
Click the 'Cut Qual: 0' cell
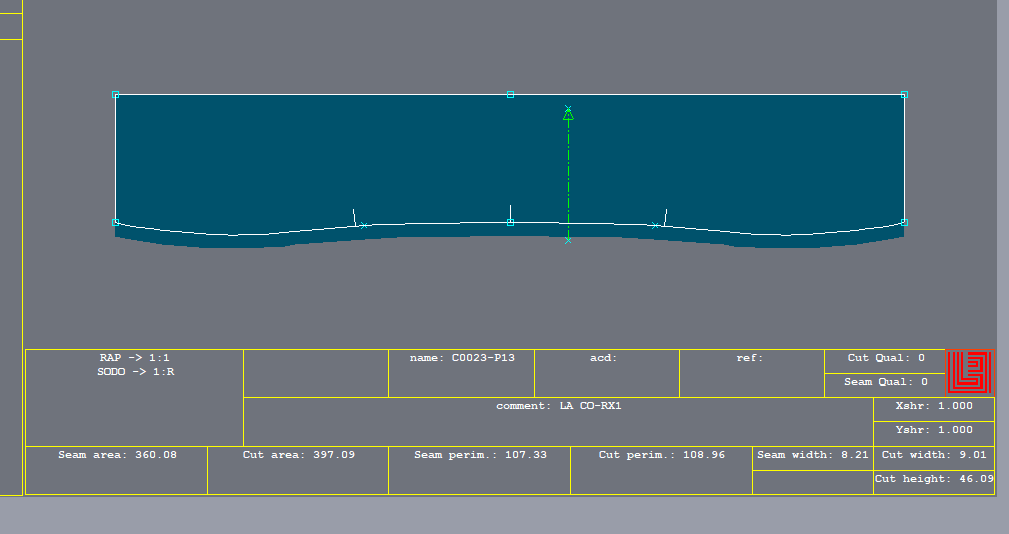point(885,362)
